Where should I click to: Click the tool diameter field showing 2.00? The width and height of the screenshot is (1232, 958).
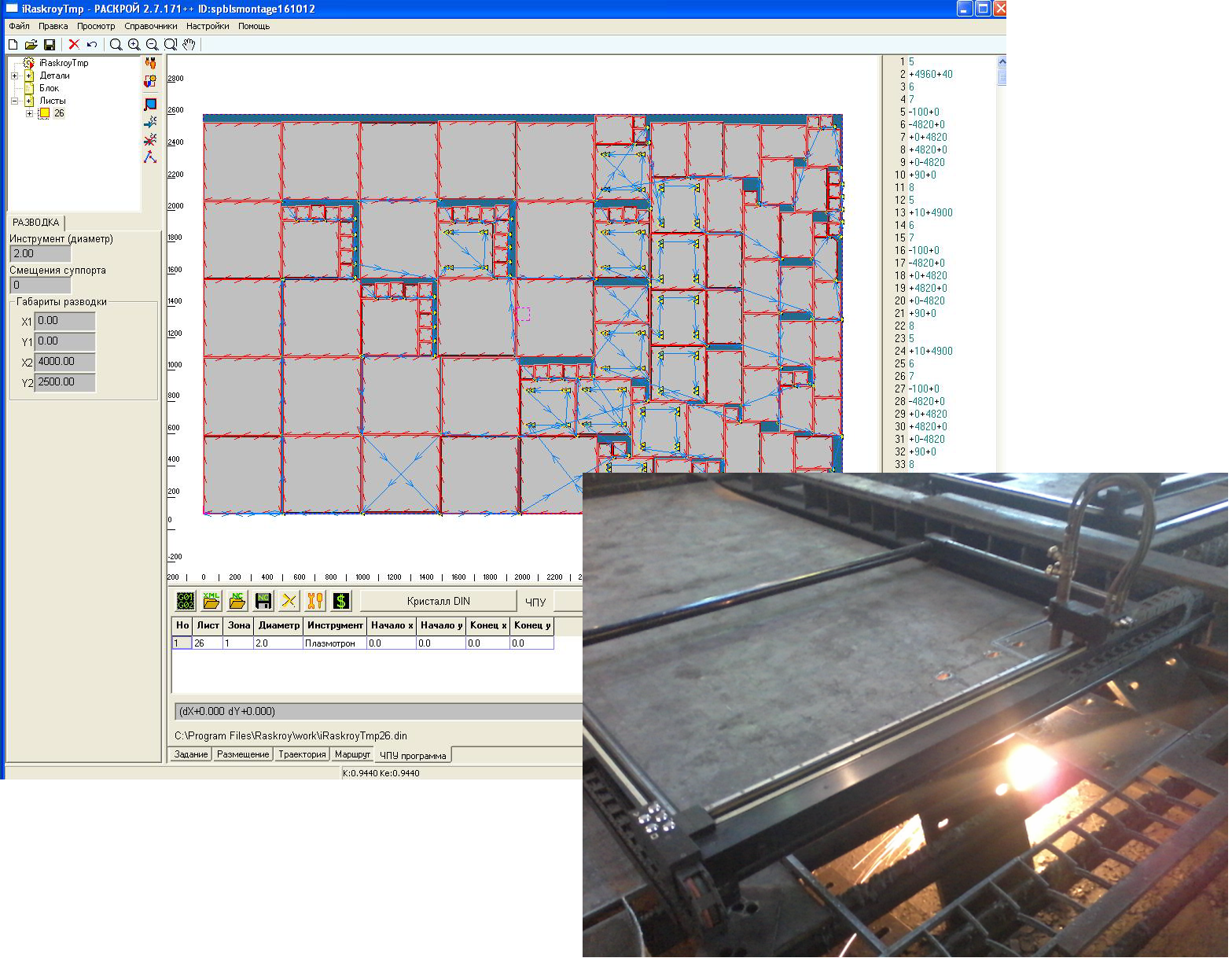coord(41,253)
